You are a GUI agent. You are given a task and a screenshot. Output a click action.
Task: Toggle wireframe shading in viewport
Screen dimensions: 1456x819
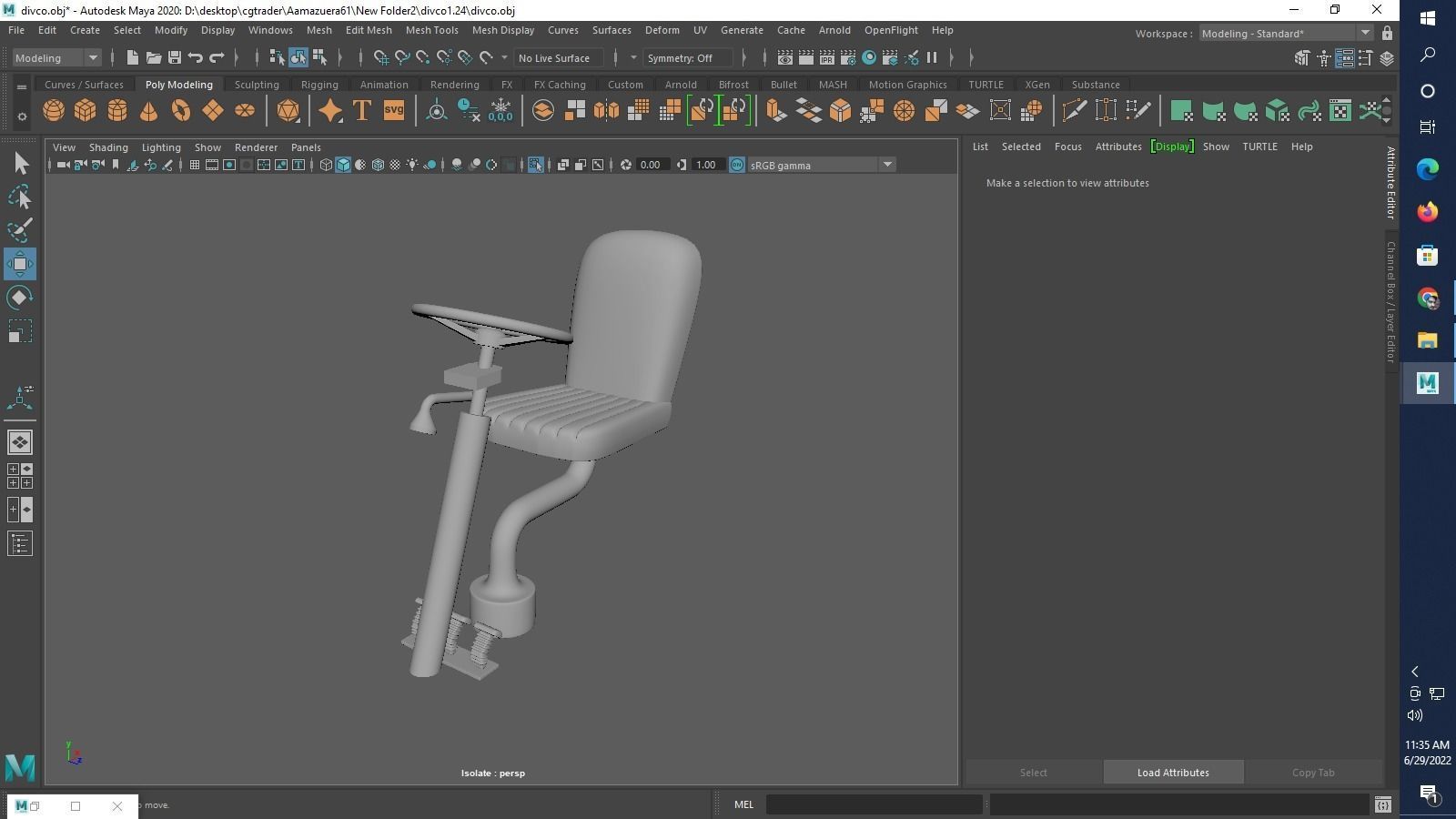[326, 165]
